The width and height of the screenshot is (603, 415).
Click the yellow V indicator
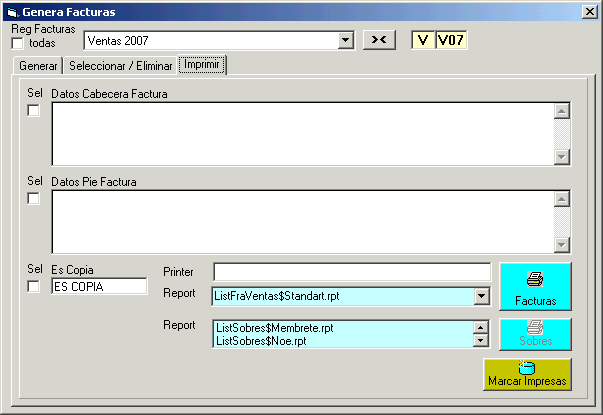click(423, 40)
